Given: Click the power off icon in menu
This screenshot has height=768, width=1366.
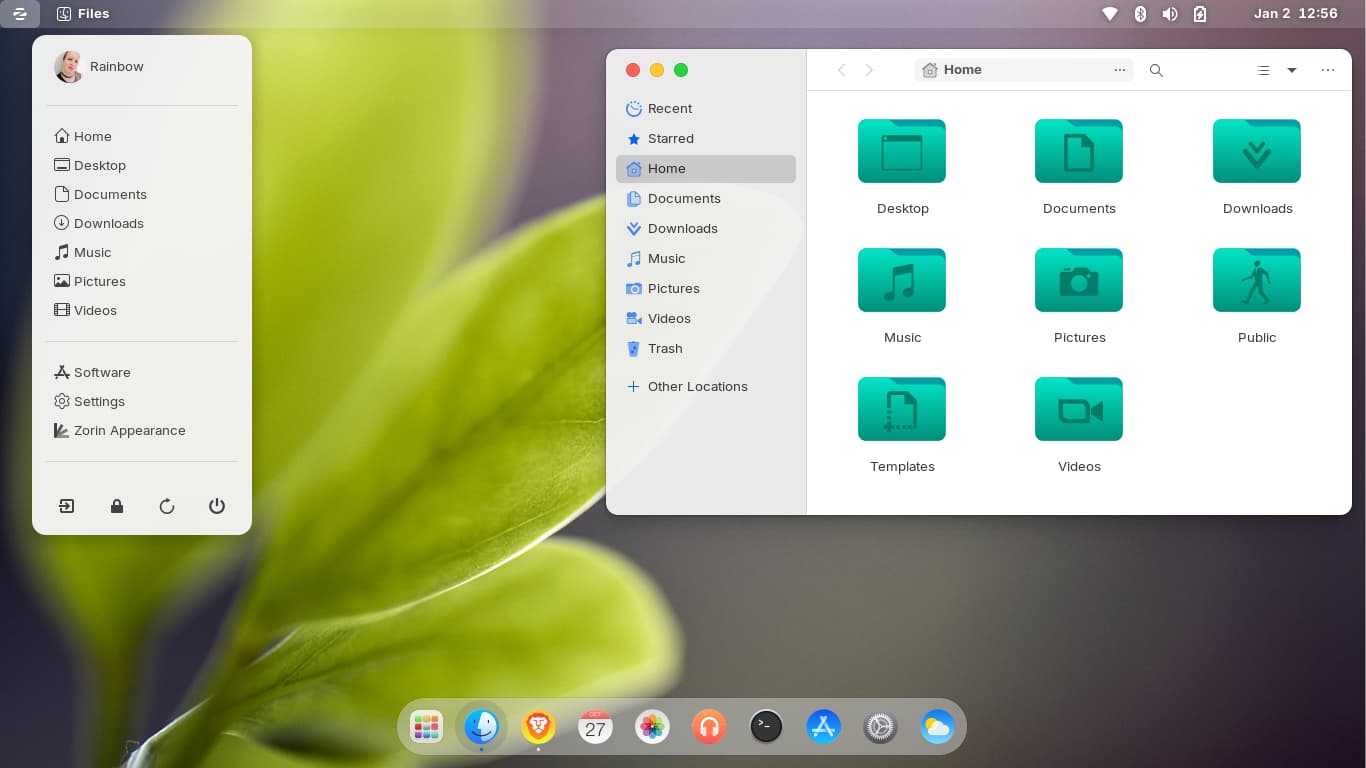Looking at the screenshot, I should point(217,506).
